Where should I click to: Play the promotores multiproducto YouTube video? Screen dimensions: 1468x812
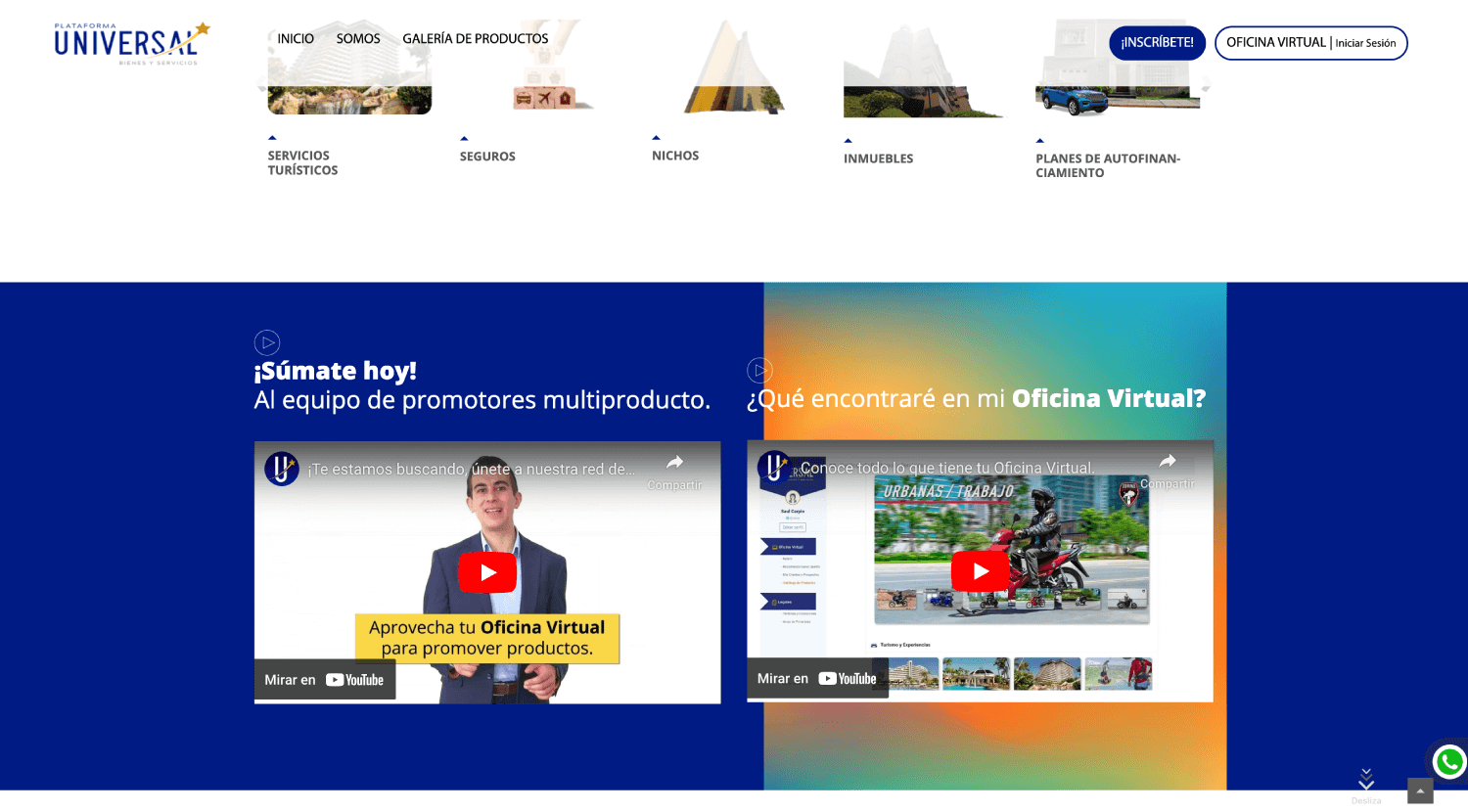point(487,572)
